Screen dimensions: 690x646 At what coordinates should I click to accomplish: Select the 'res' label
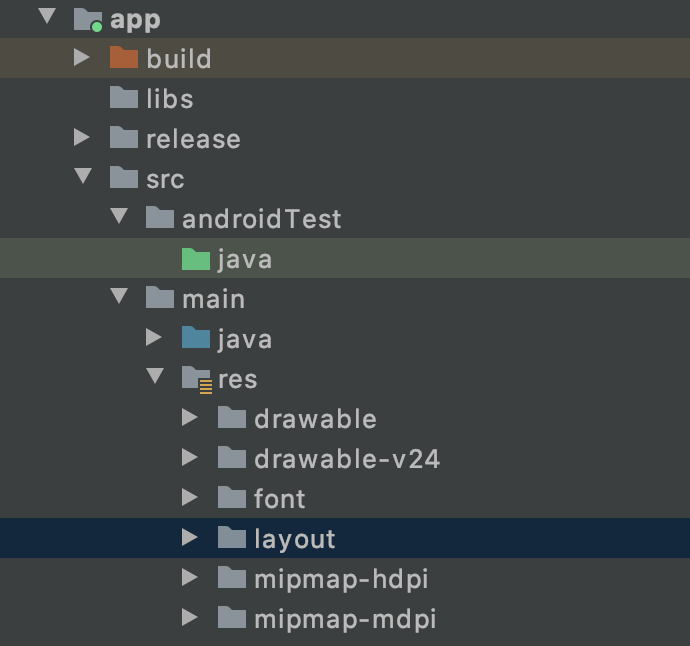[238, 380]
